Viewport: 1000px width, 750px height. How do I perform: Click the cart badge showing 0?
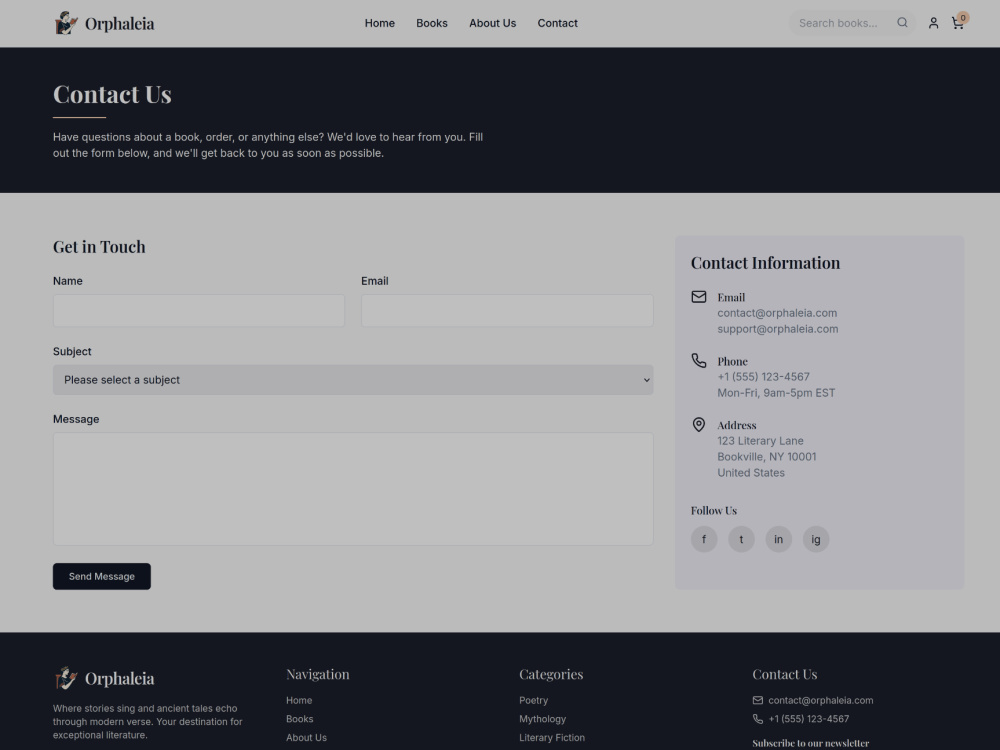click(963, 17)
